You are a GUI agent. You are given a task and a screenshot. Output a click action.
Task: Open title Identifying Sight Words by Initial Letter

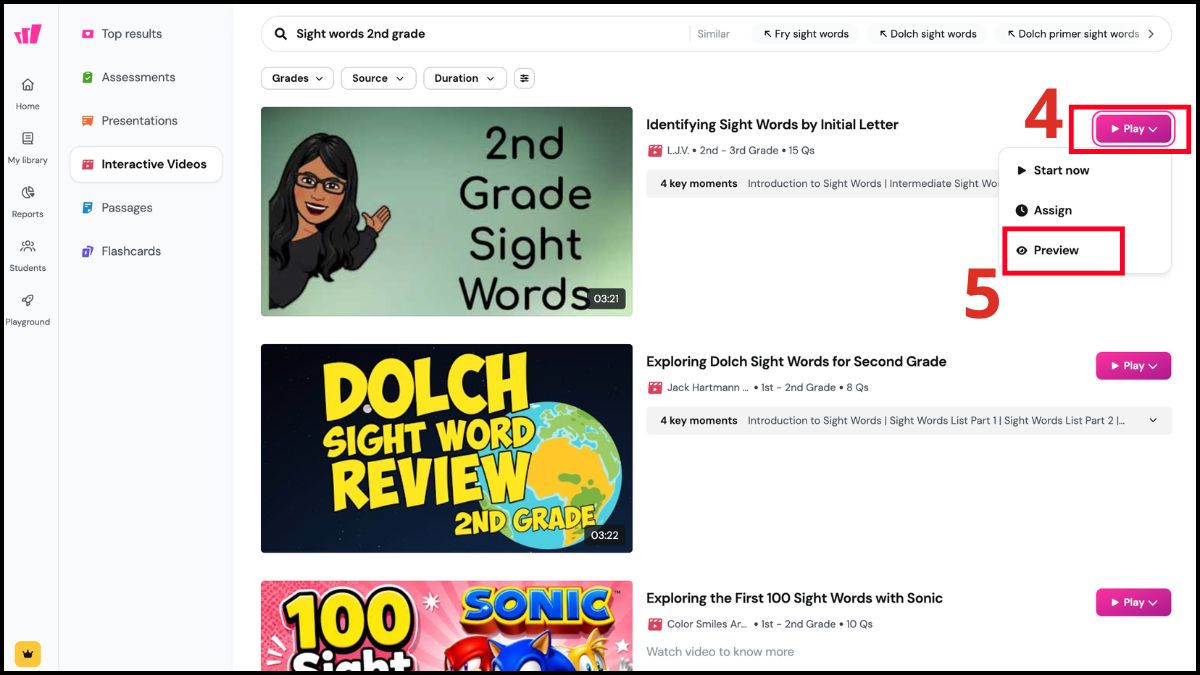click(772, 125)
